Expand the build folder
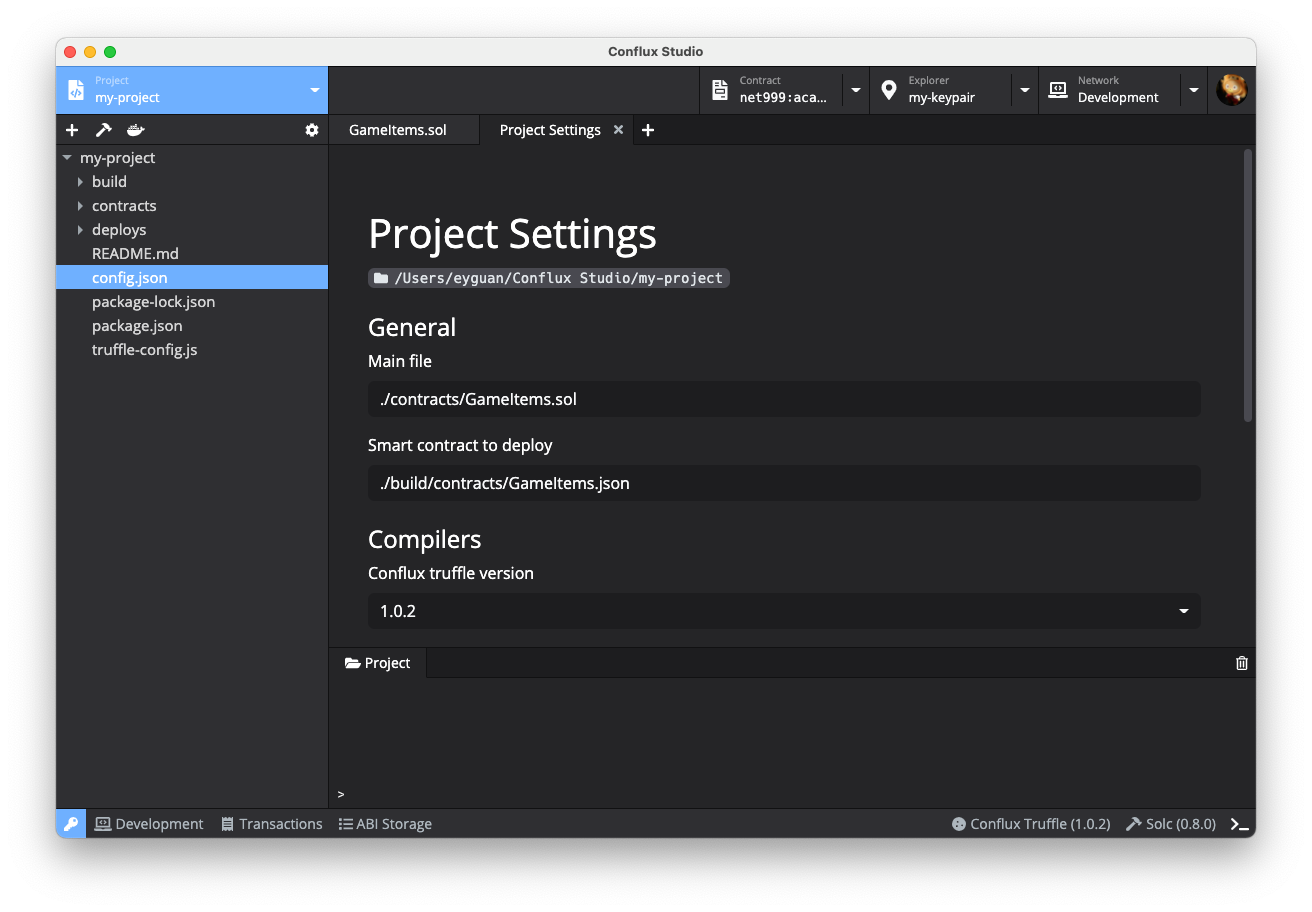 [80, 182]
